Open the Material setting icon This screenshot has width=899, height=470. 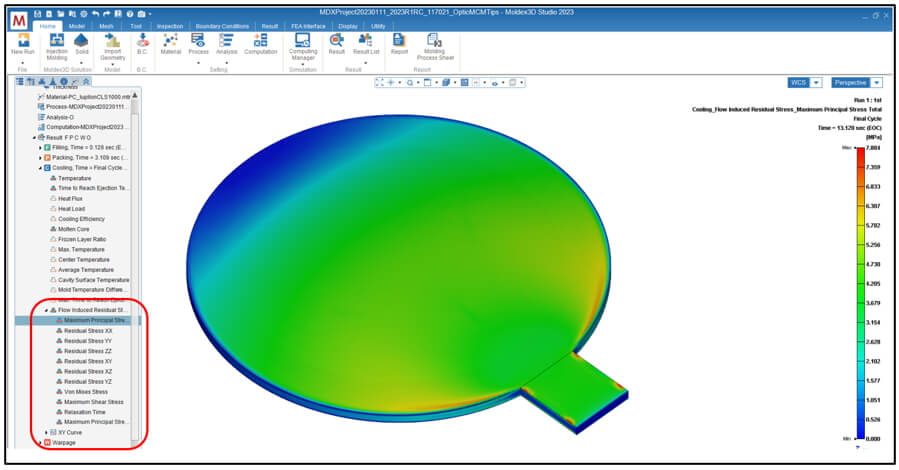coord(170,40)
